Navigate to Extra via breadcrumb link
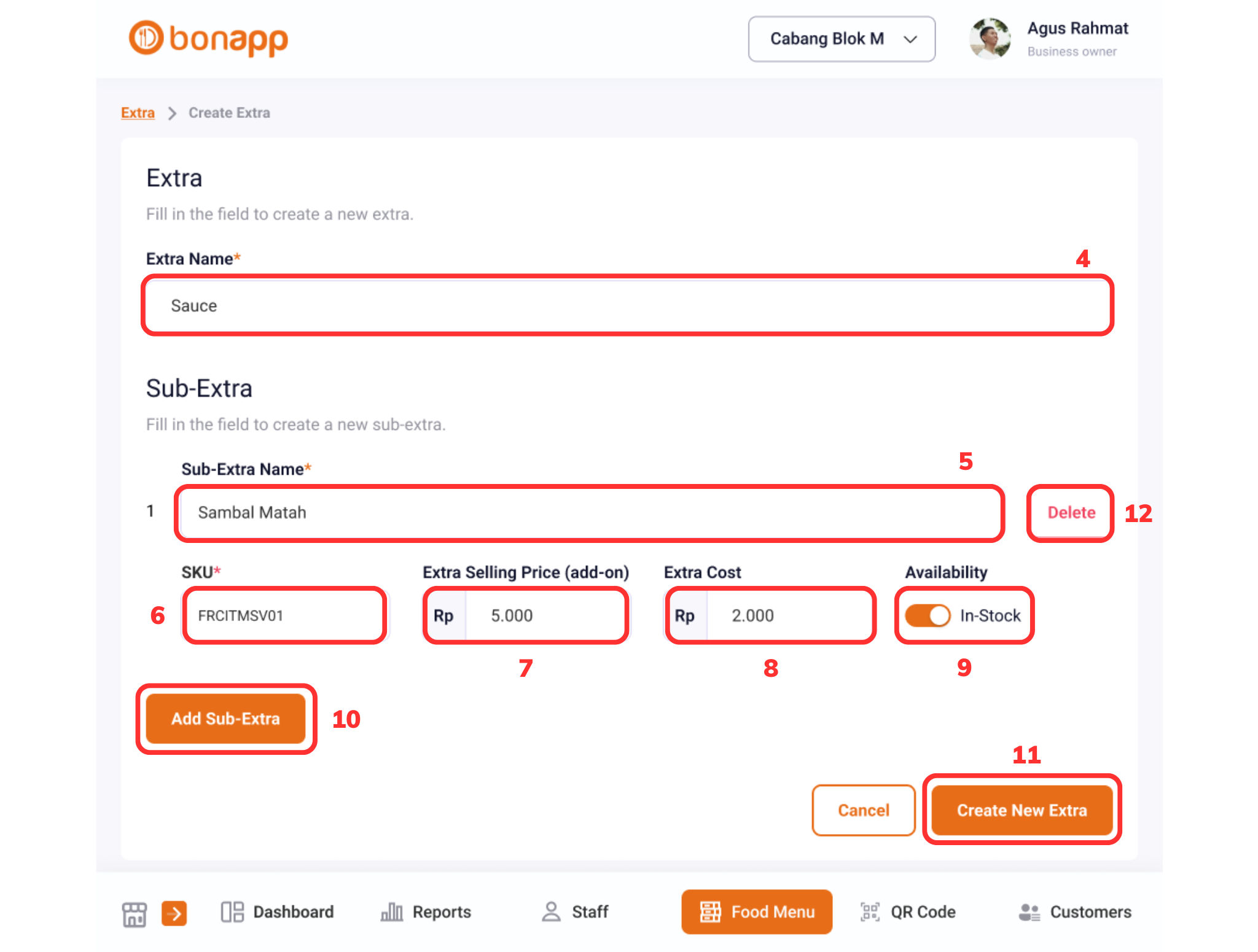 137,112
